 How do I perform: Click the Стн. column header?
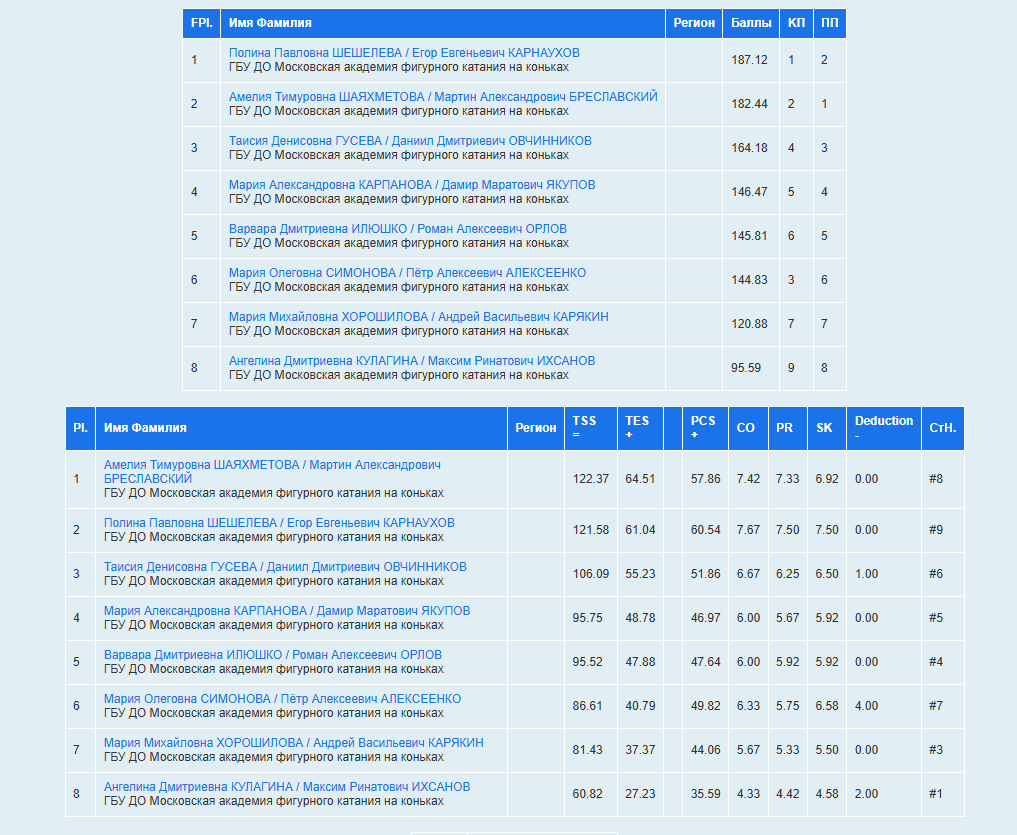[x=942, y=428]
